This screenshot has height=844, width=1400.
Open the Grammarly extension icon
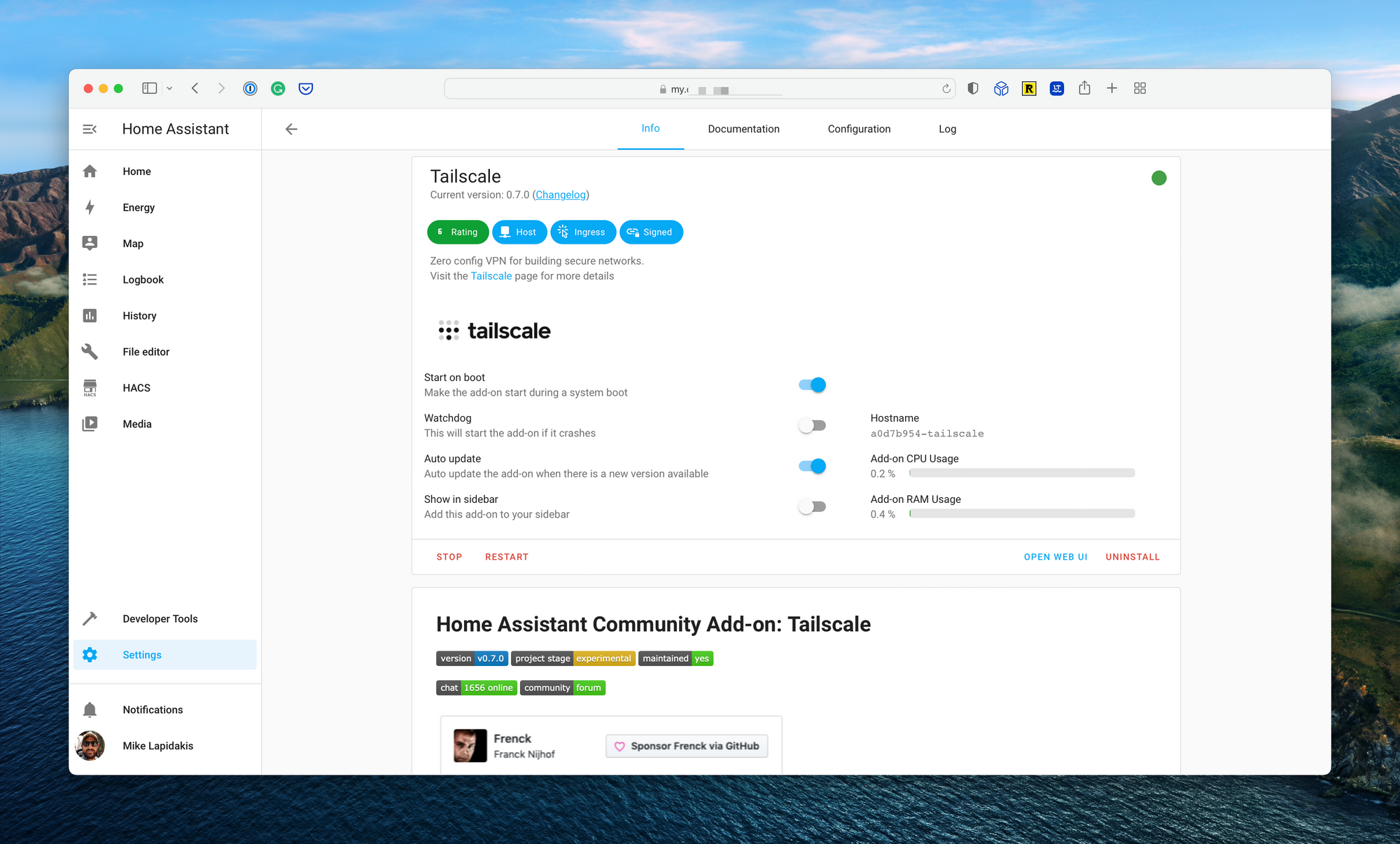(x=278, y=88)
